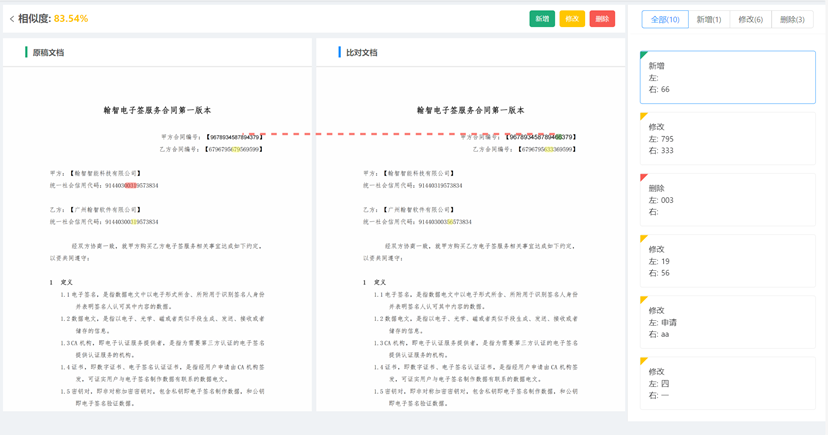Click the 原稿文档 panel header

[x=48, y=52]
